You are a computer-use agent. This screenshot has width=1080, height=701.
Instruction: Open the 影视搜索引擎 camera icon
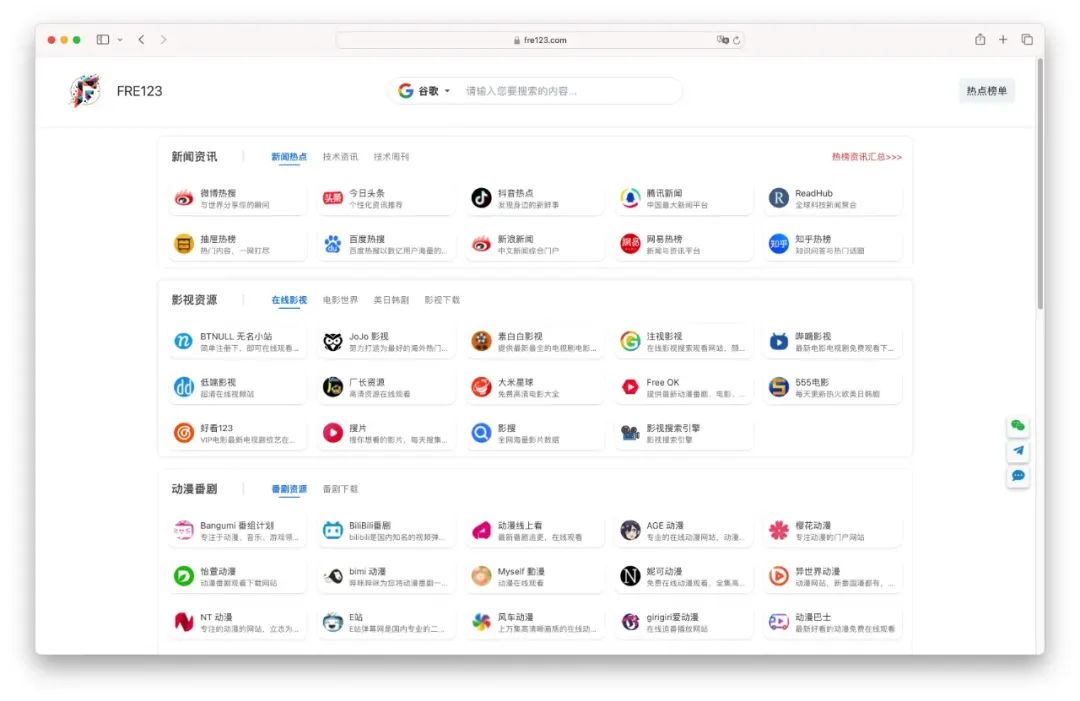(x=630, y=433)
